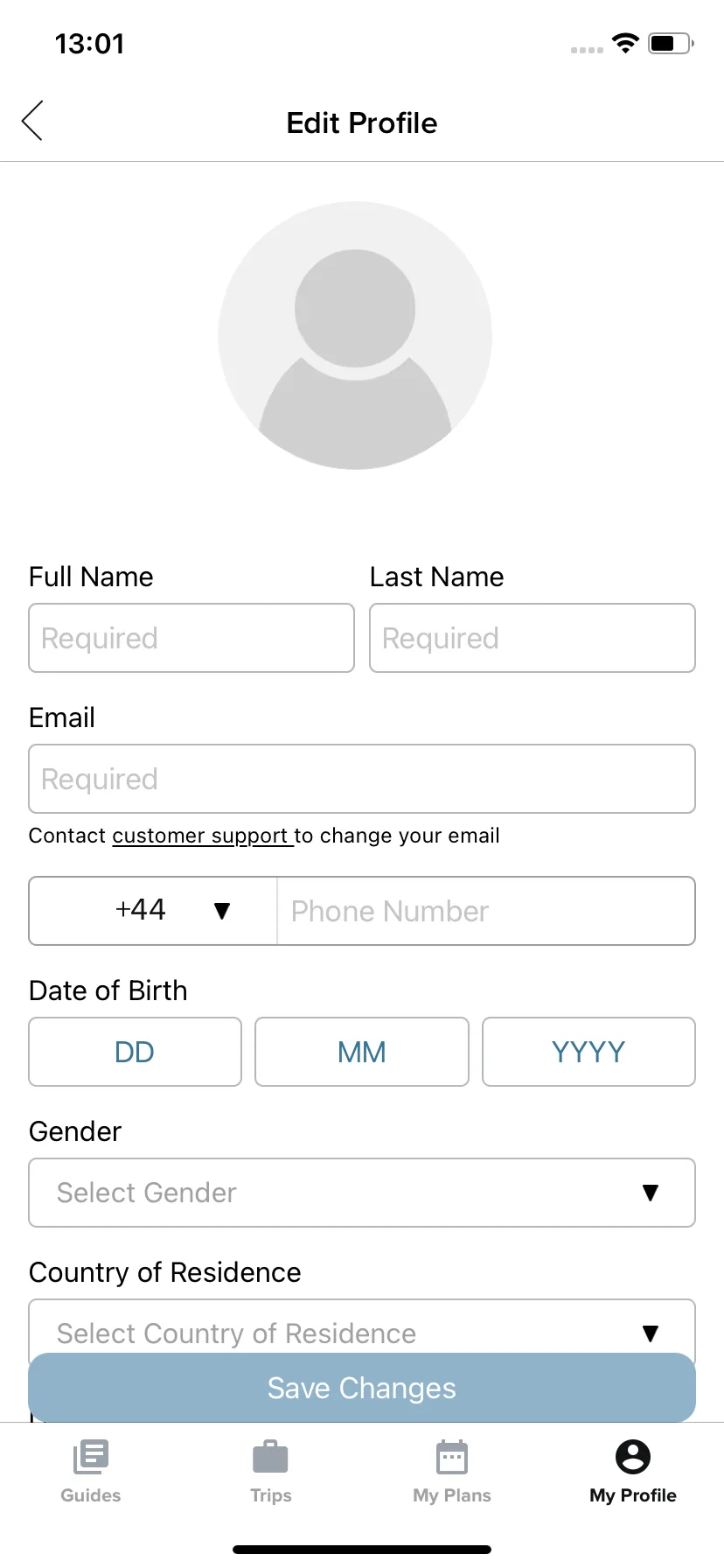Focus the Phone Number field
Viewport: 724px width, 1568px height.
[x=486, y=911]
